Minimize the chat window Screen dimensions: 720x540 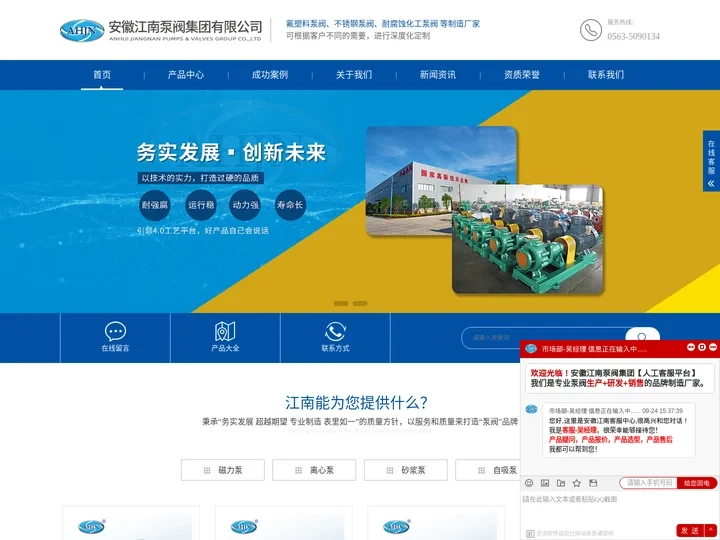pyautogui.click(x=713, y=347)
